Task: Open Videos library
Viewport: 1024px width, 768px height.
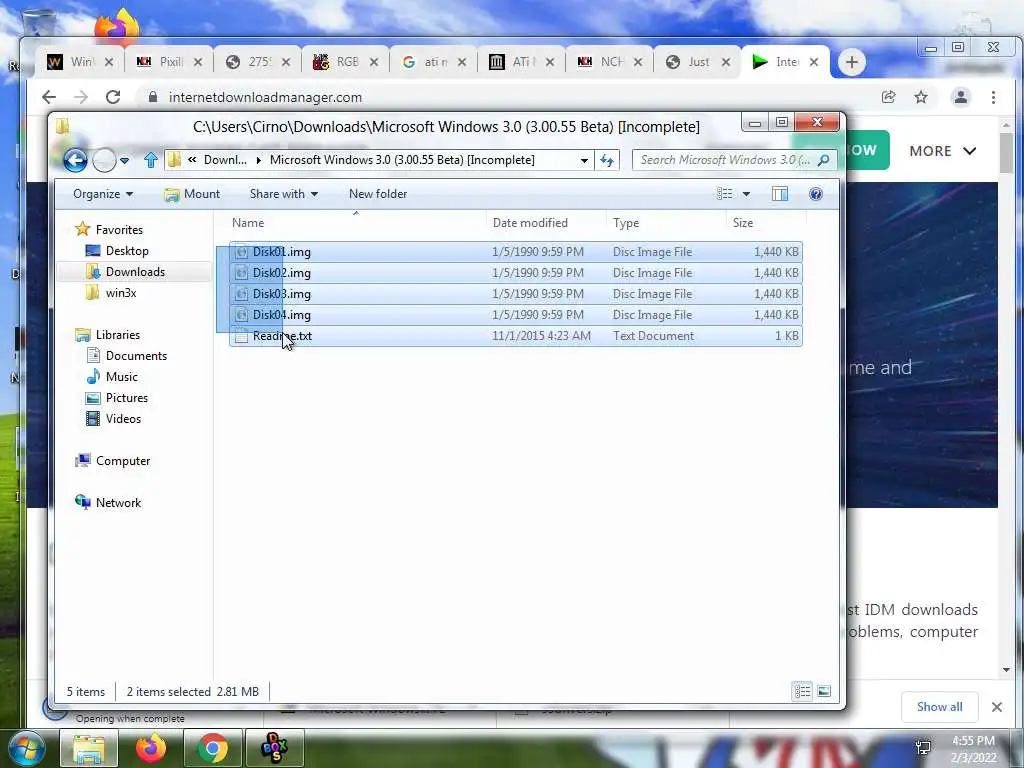Action: pos(123,419)
